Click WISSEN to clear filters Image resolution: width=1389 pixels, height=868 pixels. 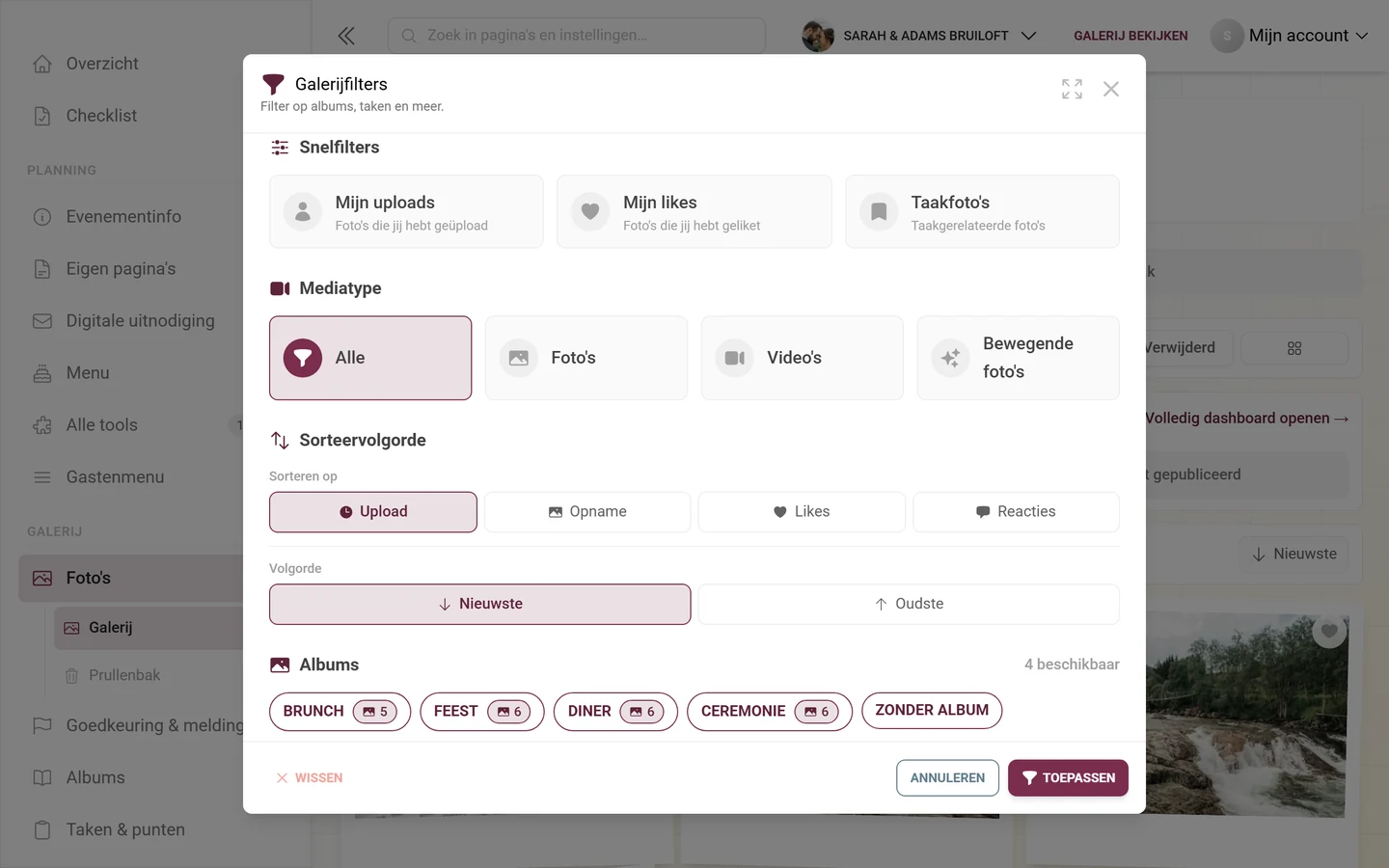point(310,778)
